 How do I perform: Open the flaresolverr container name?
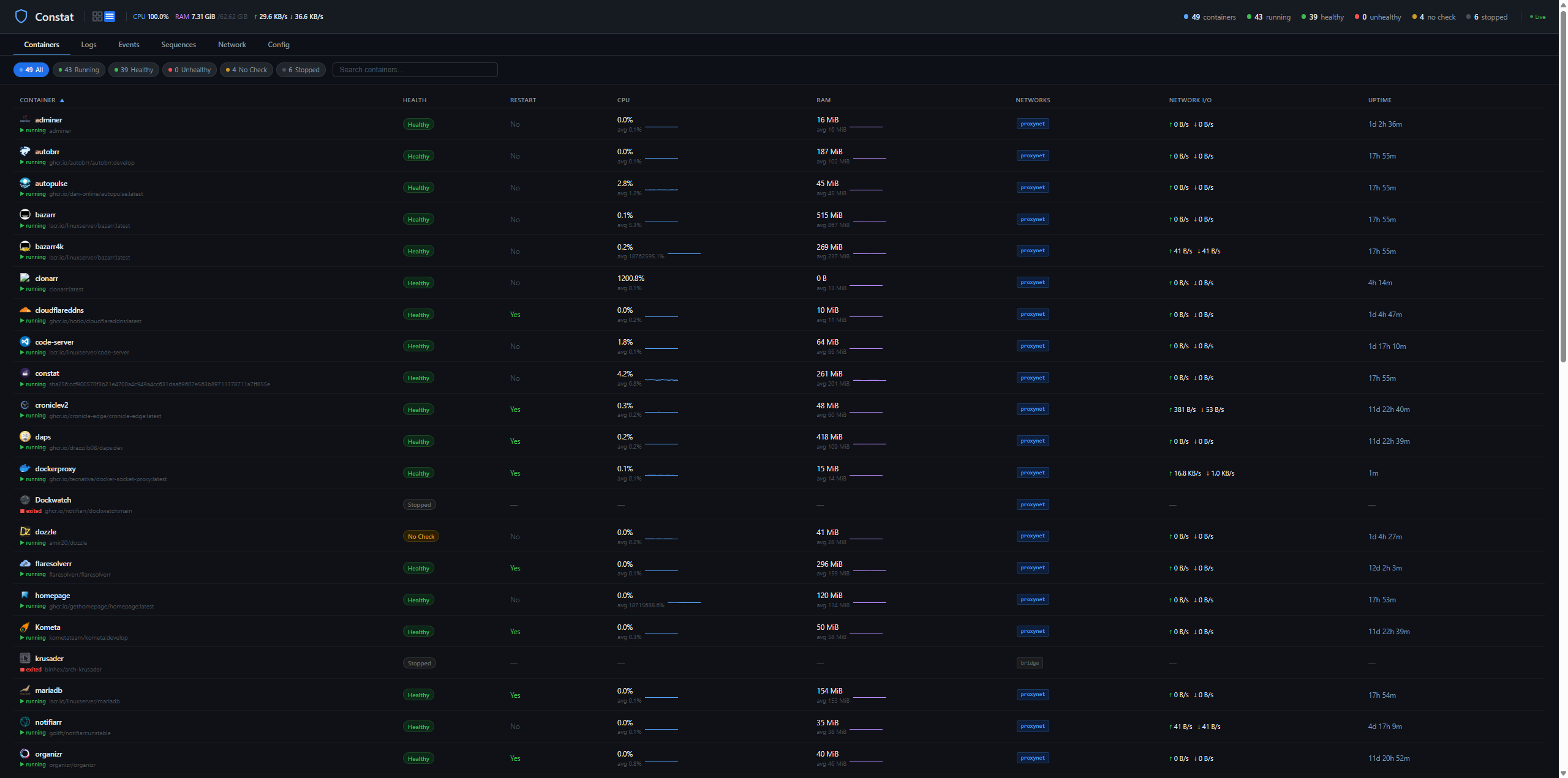coord(53,563)
